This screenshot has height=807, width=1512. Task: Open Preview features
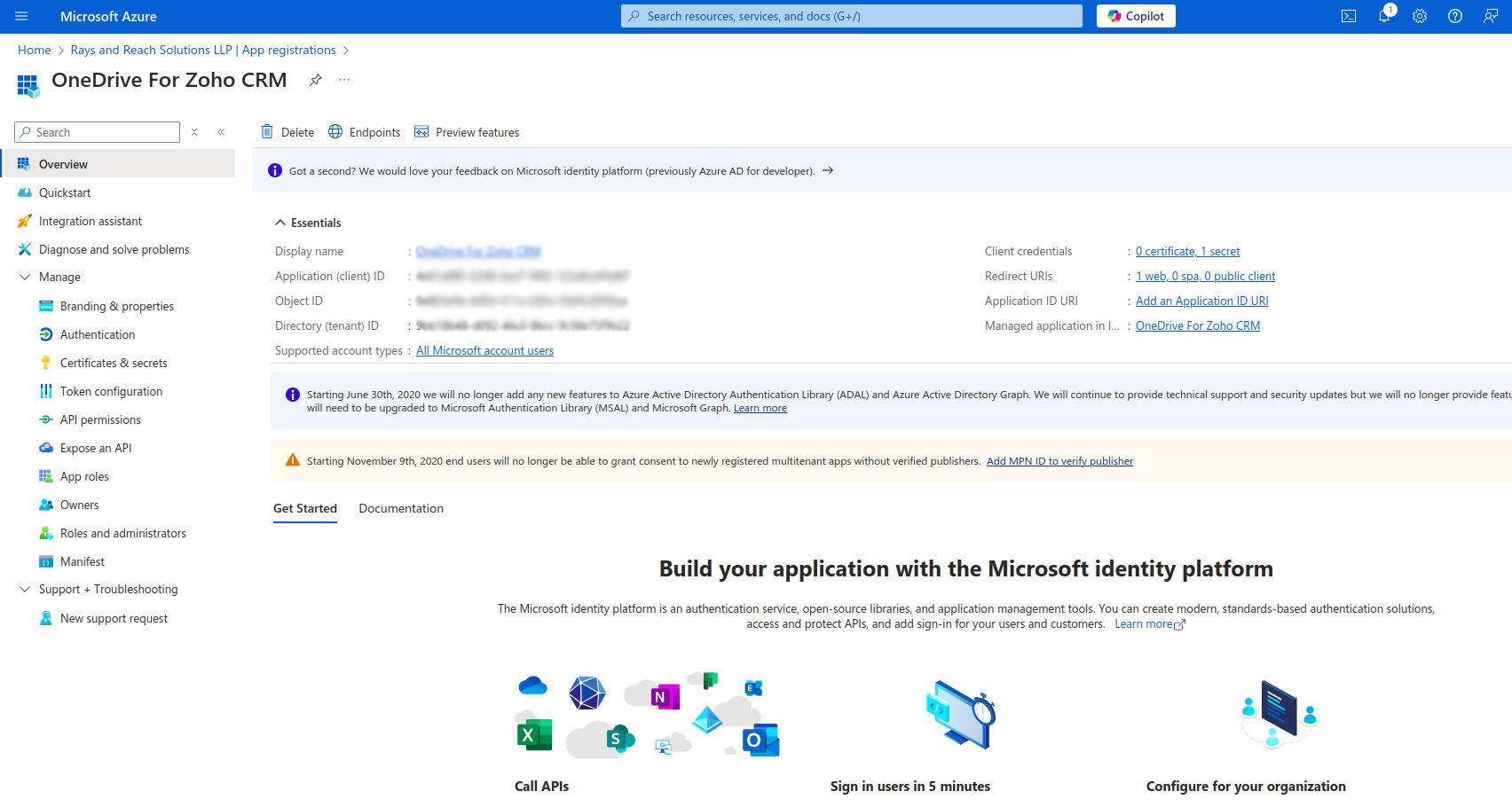pyautogui.click(x=467, y=132)
